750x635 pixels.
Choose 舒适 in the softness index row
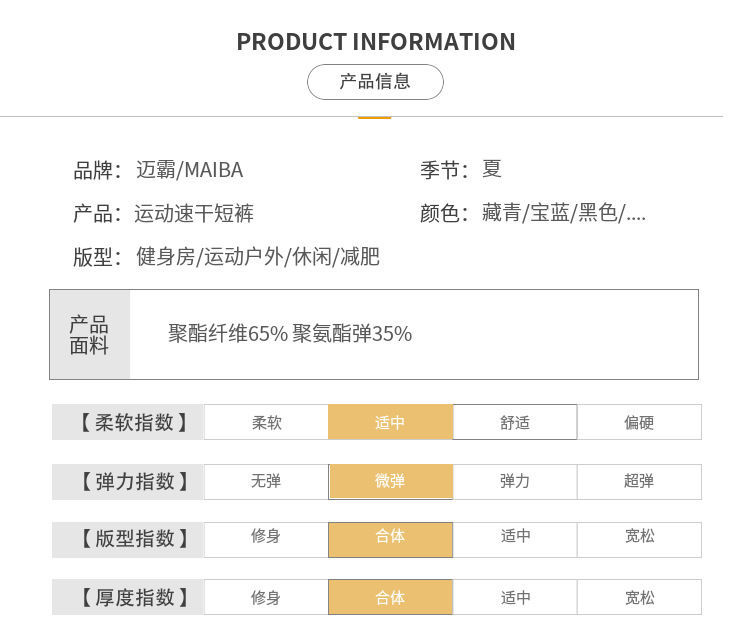click(515, 422)
